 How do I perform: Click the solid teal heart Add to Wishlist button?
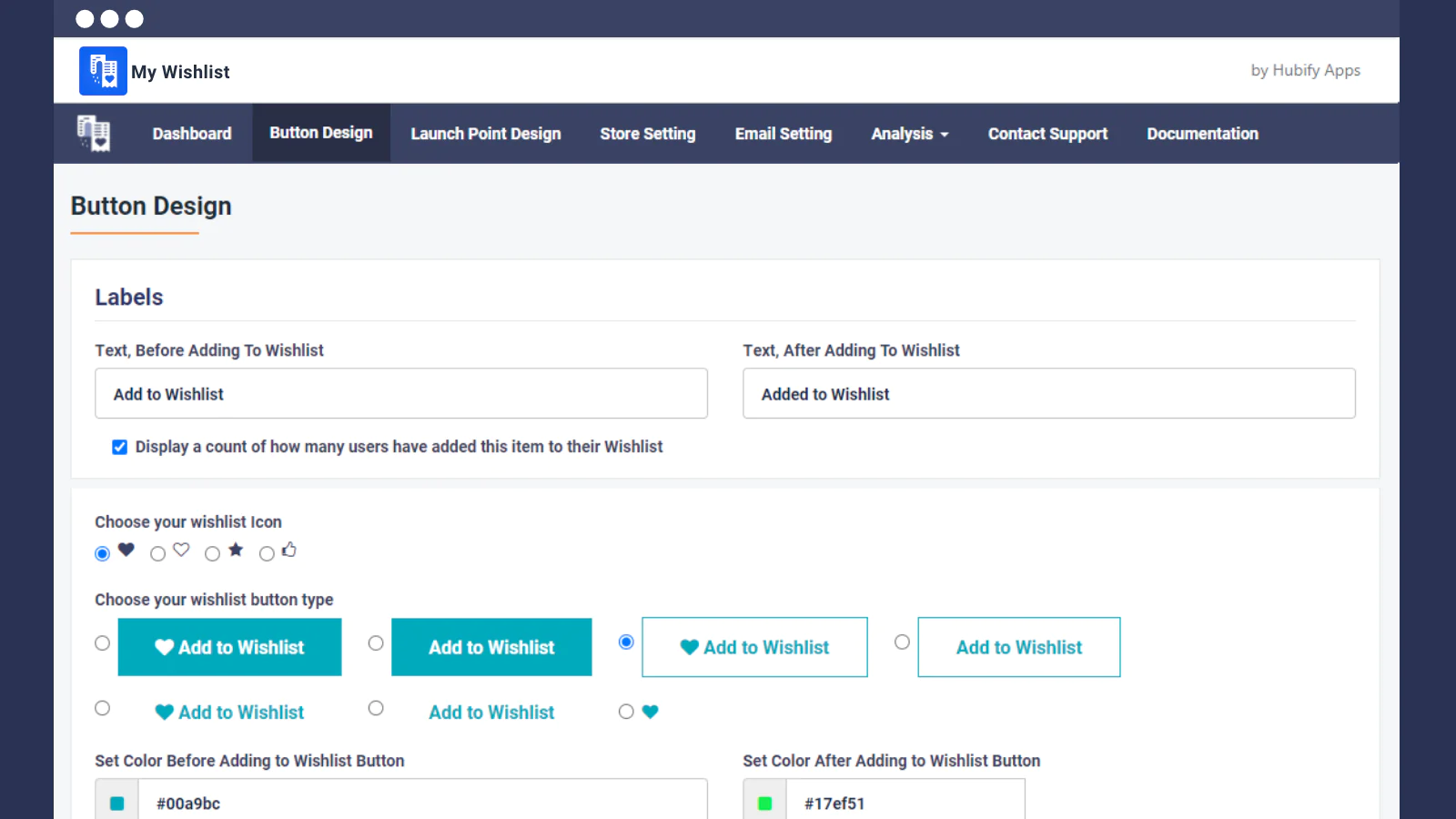coord(229,647)
